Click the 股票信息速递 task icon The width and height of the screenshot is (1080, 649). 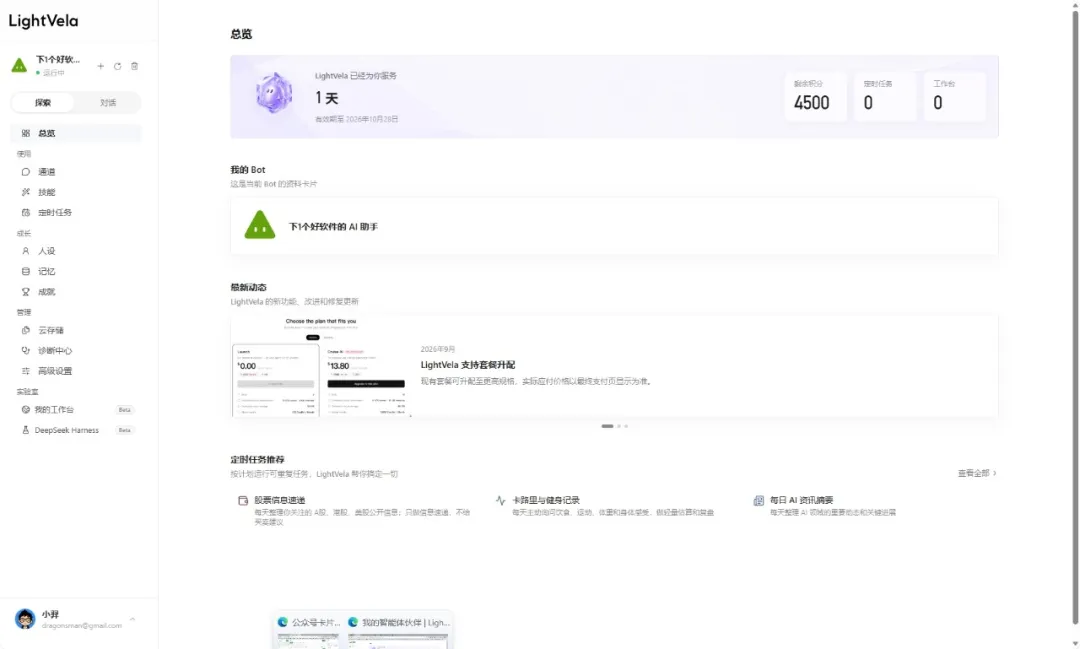coord(243,501)
